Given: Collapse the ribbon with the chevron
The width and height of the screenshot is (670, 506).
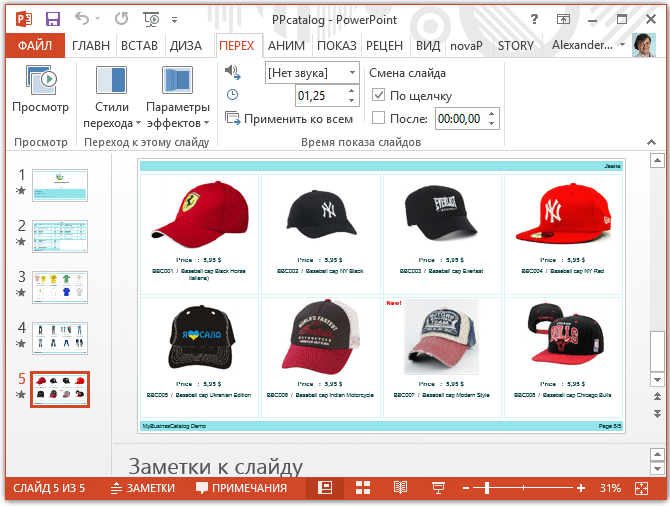Looking at the screenshot, I should (651, 142).
